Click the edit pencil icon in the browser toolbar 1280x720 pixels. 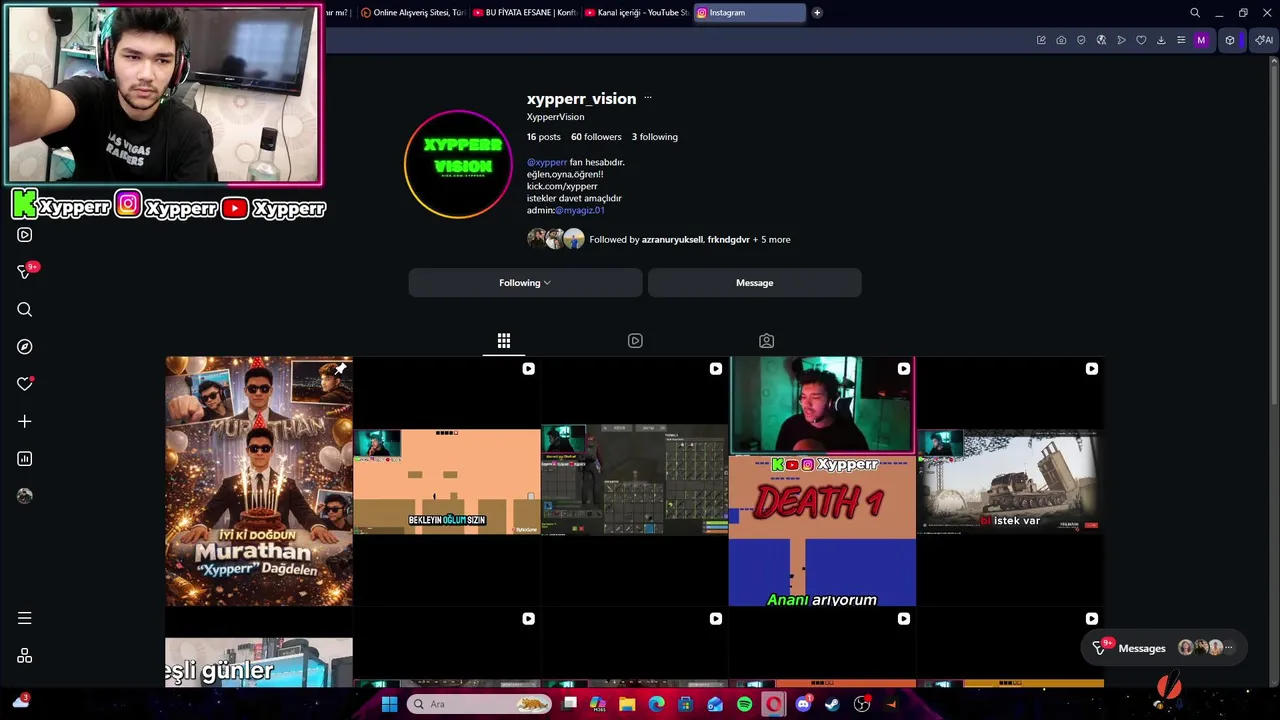pyautogui.click(x=1041, y=40)
